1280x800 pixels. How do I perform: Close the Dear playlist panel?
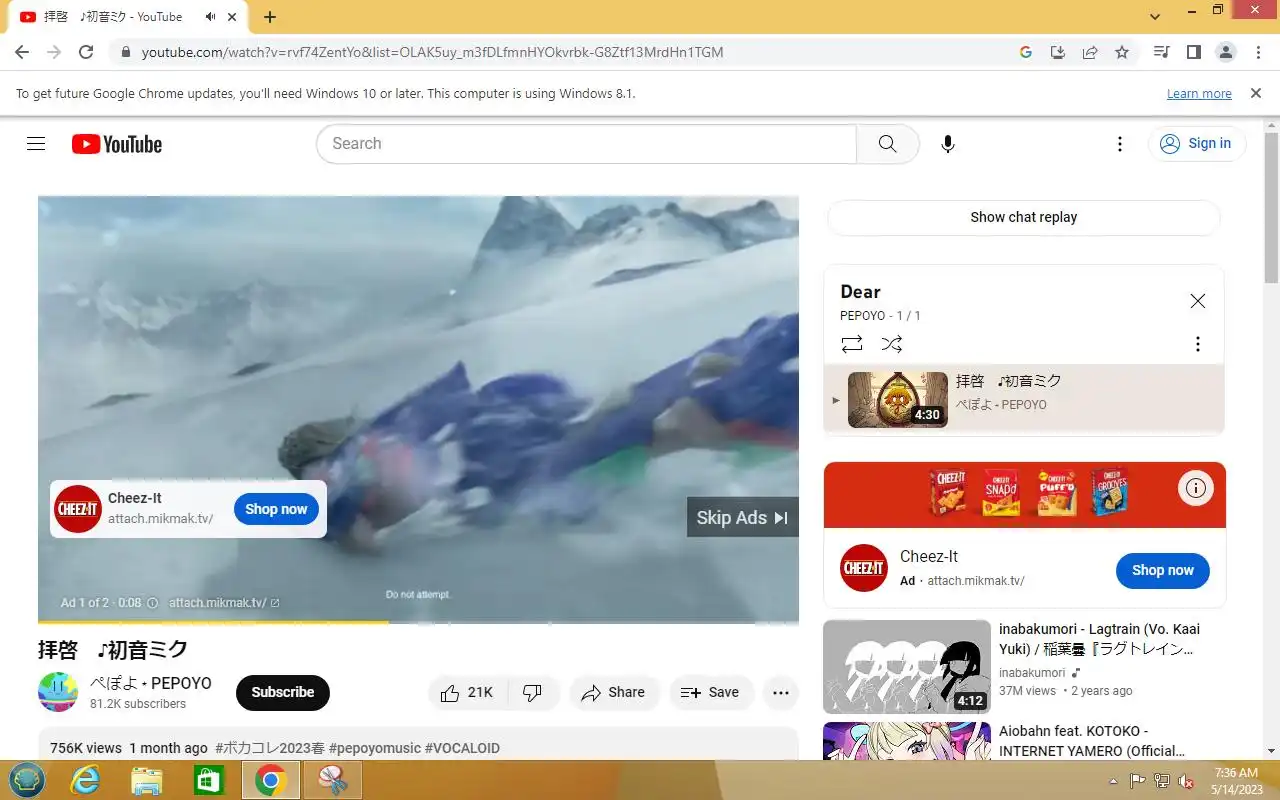1197,301
